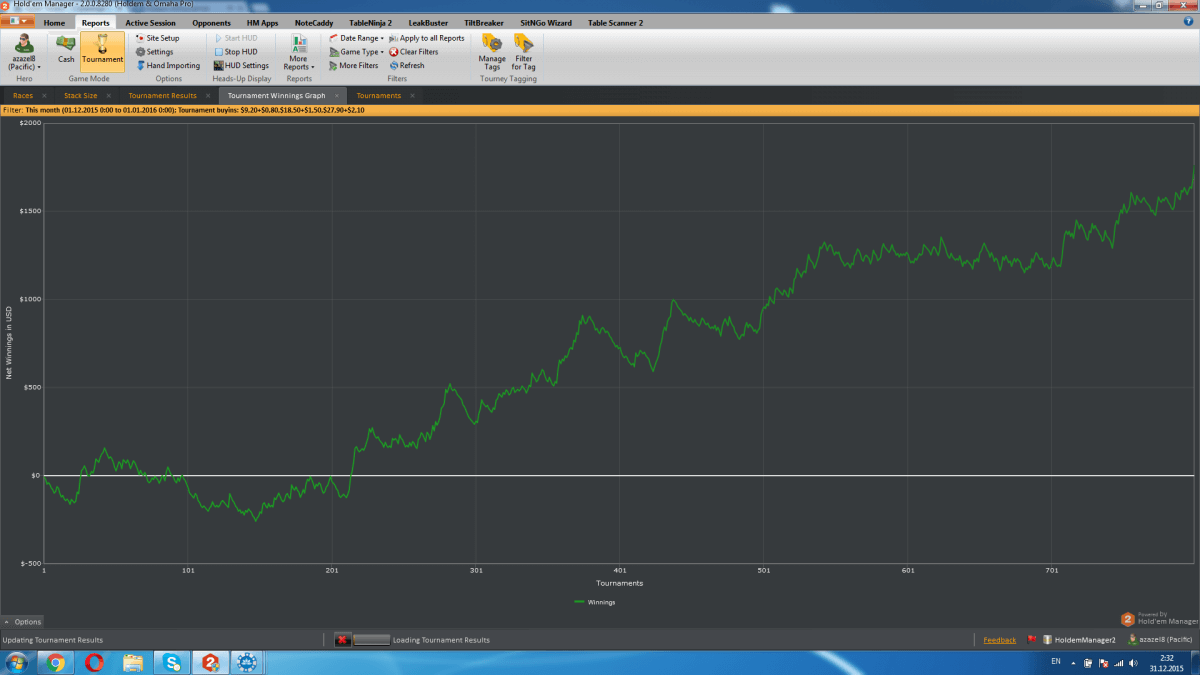Open Manage Tags
The height and width of the screenshot is (675, 1200).
(492, 51)
